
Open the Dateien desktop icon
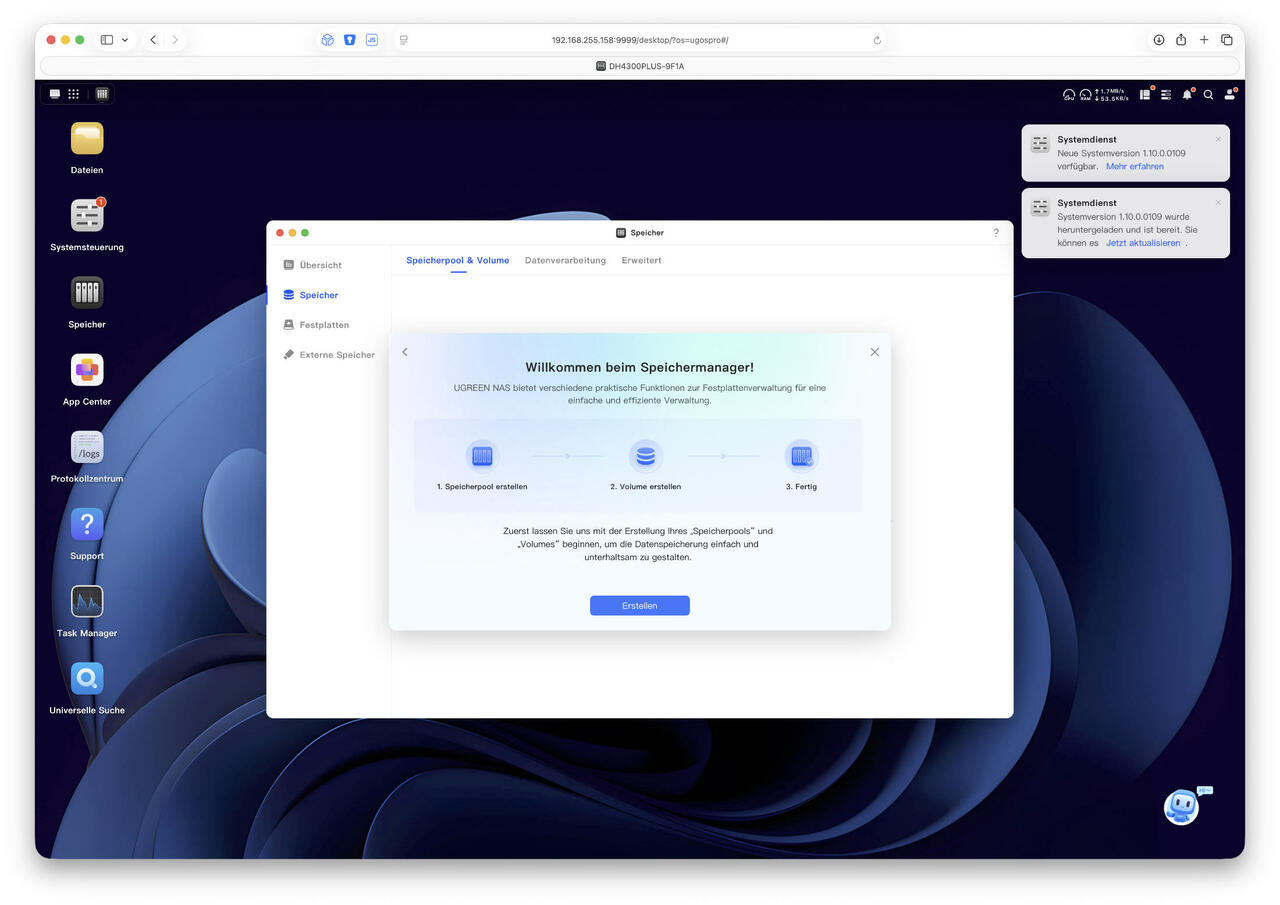pyautogui.click(x=87, y=139)
